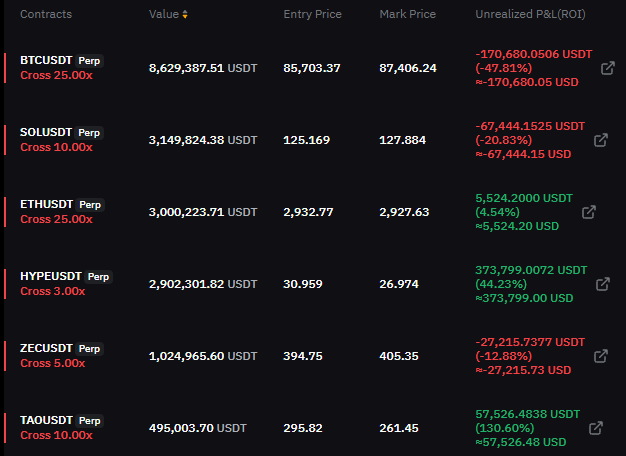Open the SOLUSDT contract link
This screenshot has height=456, width=626.
point(46,132)
